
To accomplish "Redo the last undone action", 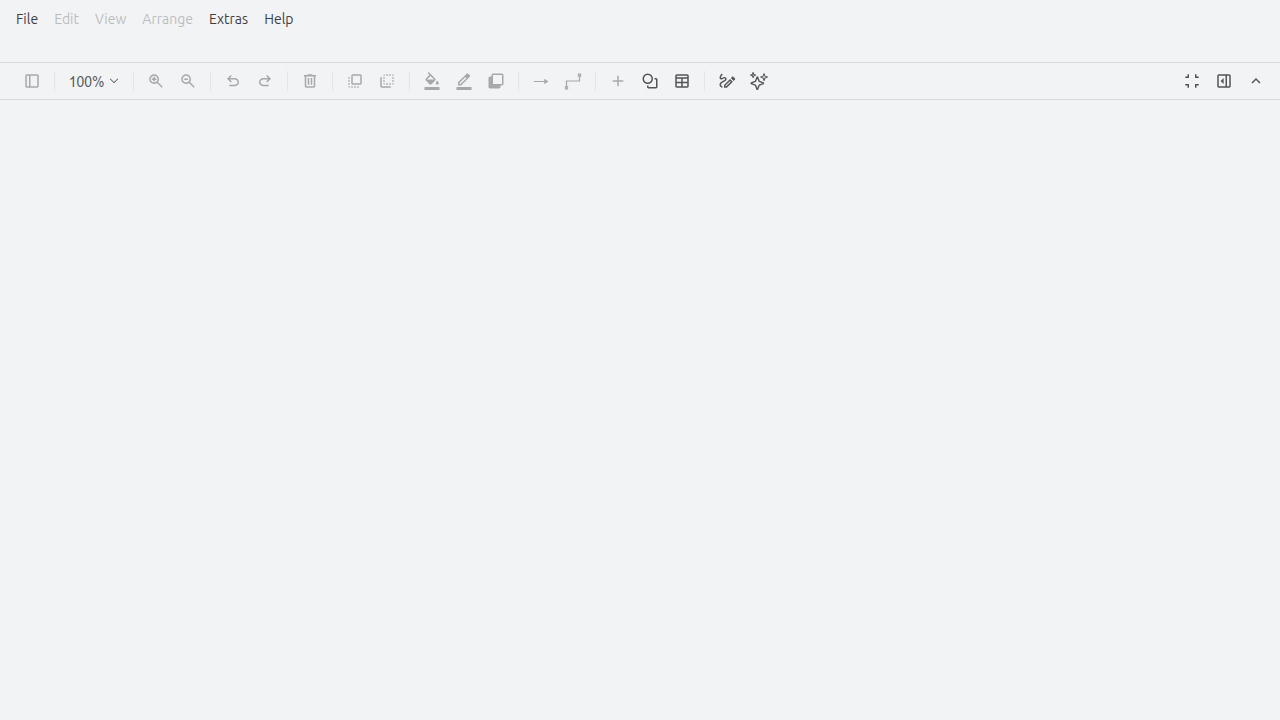I will pyautogui.click(x=265, y=81).
